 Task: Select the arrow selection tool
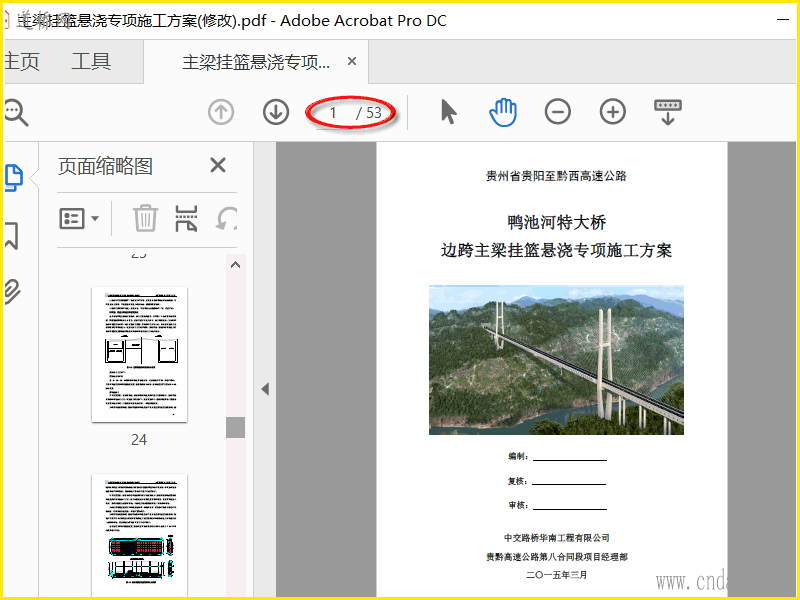tap(448, 112)
